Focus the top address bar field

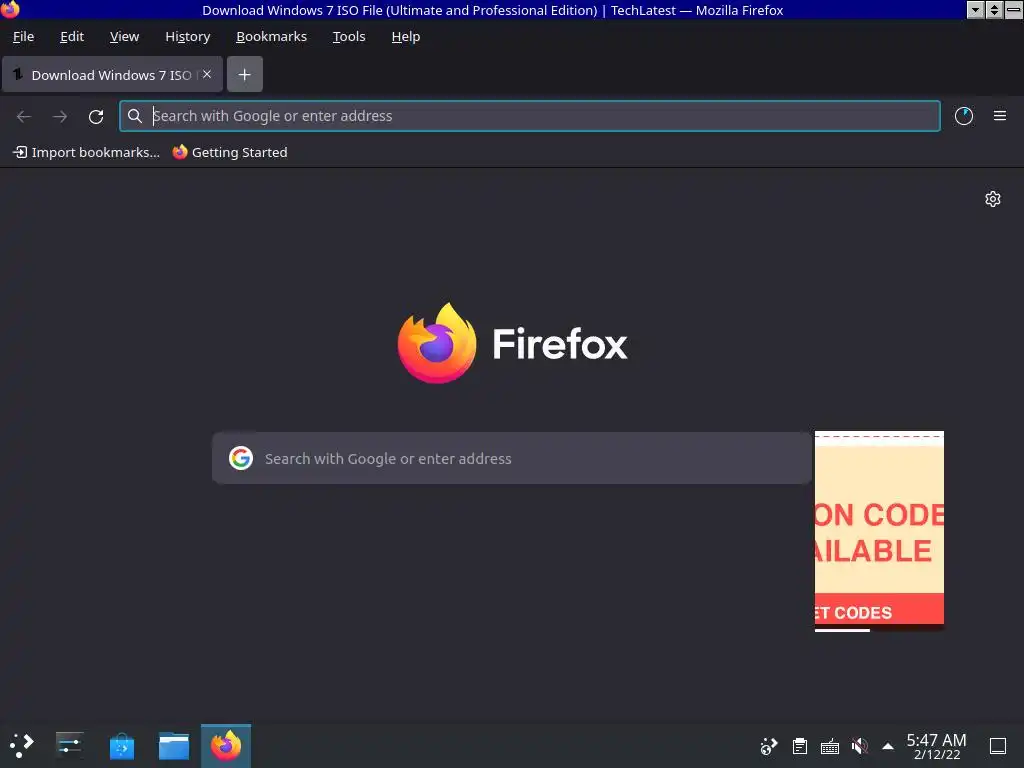[530, 116]
